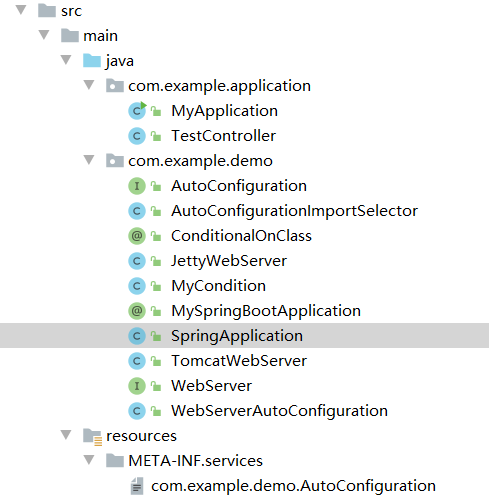Viewport: 489px width, 501px height.
Task: Collapse the main folder node
Action: [44, 35]
